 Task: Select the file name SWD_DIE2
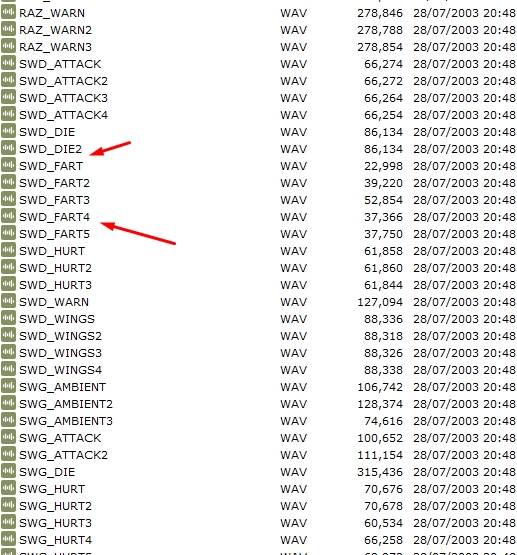tap(51, 149)
